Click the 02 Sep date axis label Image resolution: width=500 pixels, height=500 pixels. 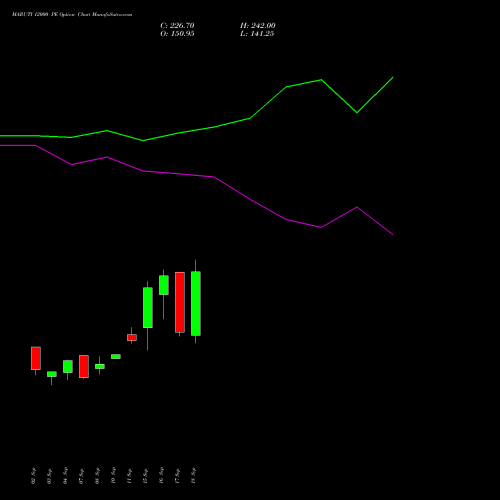pos(33,476)
